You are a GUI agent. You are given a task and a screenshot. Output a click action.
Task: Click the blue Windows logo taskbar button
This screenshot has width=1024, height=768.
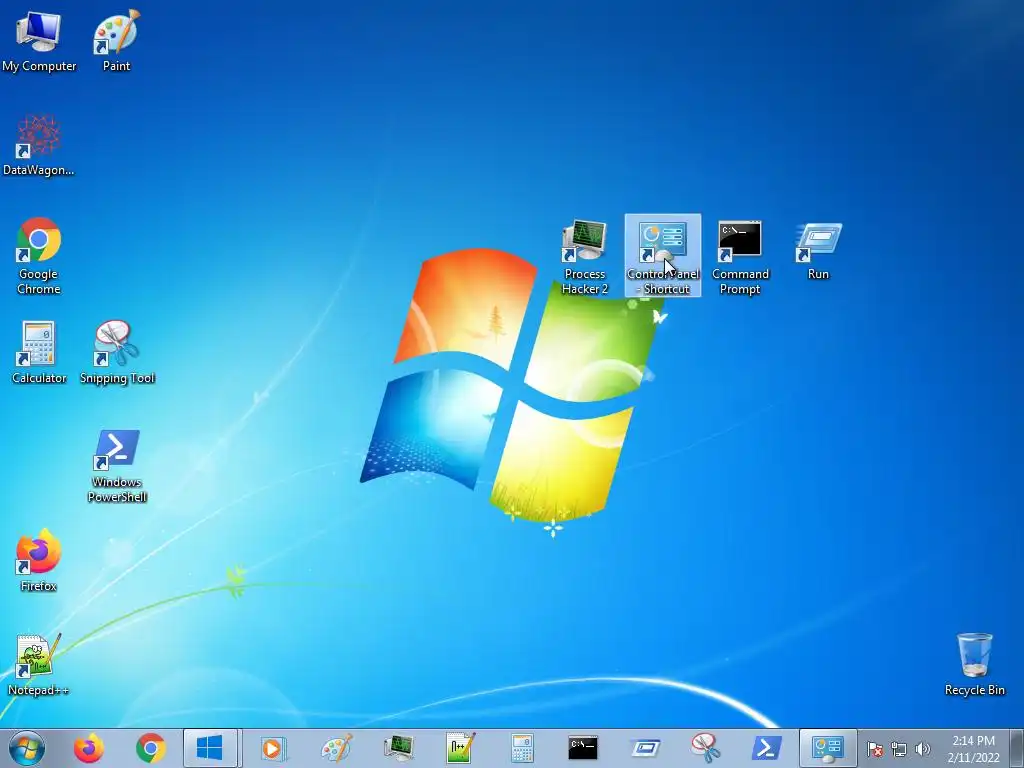click(210, 748)
